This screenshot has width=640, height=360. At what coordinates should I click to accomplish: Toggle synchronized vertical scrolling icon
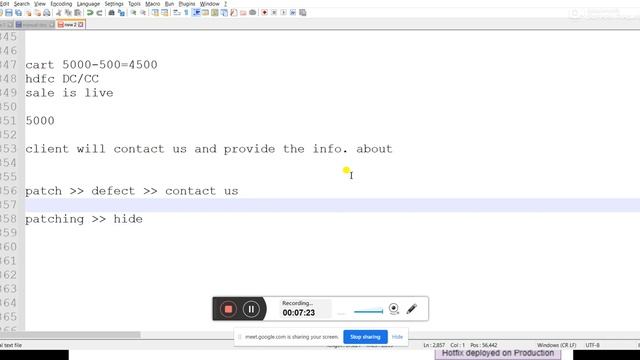[x=155, y=13]
